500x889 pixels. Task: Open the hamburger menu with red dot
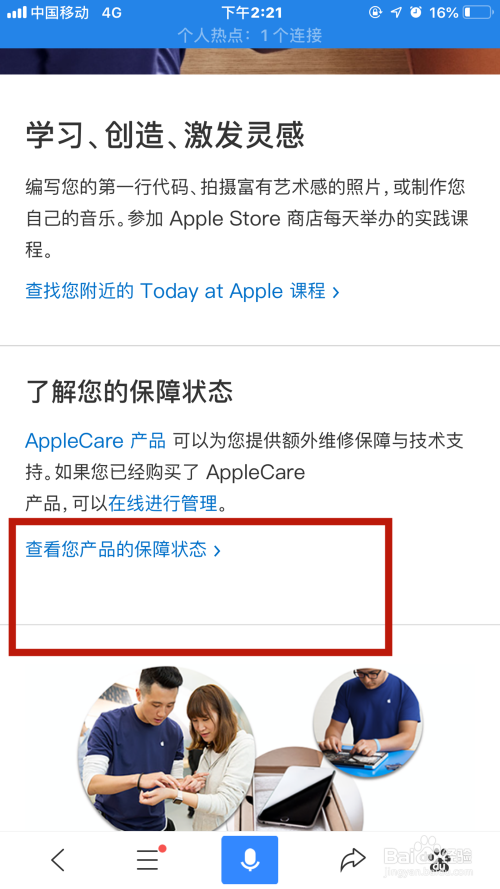click(150, 859)
